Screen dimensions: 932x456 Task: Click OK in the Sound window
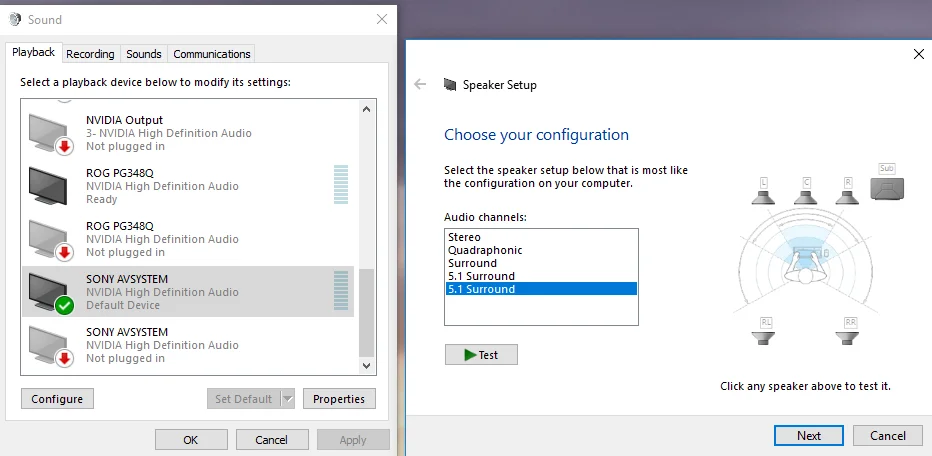point(191,440)
